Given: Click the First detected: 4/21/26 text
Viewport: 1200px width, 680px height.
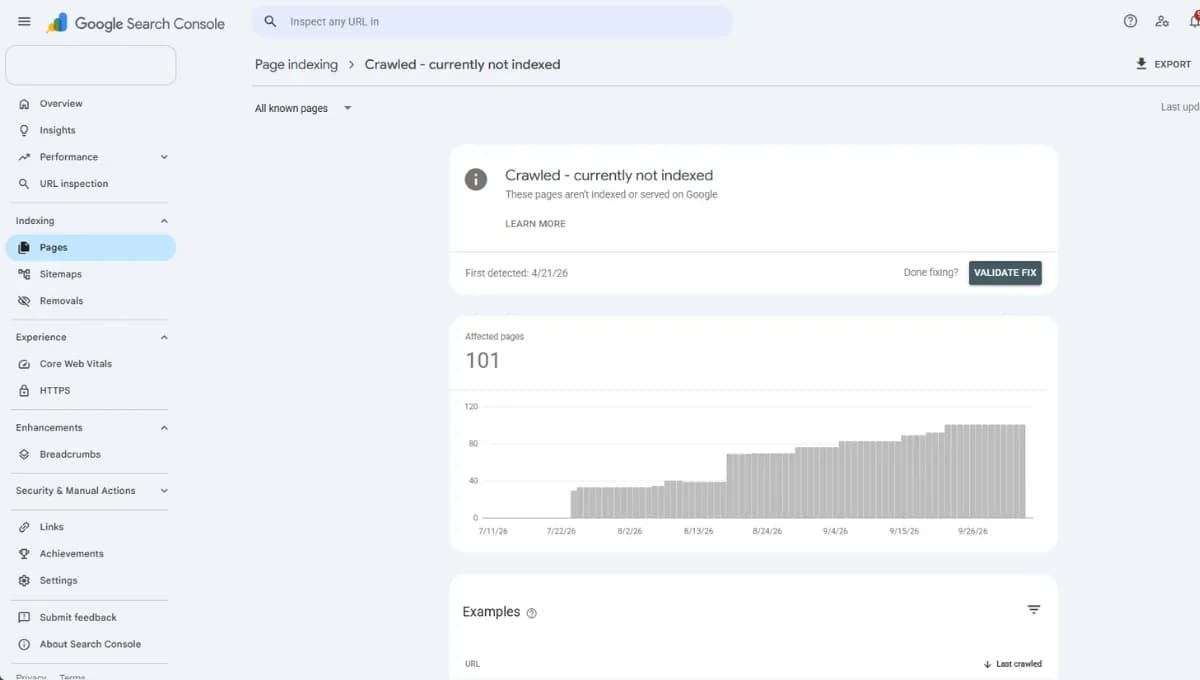Looking at the screenshot, I should (x=517, y=273).
